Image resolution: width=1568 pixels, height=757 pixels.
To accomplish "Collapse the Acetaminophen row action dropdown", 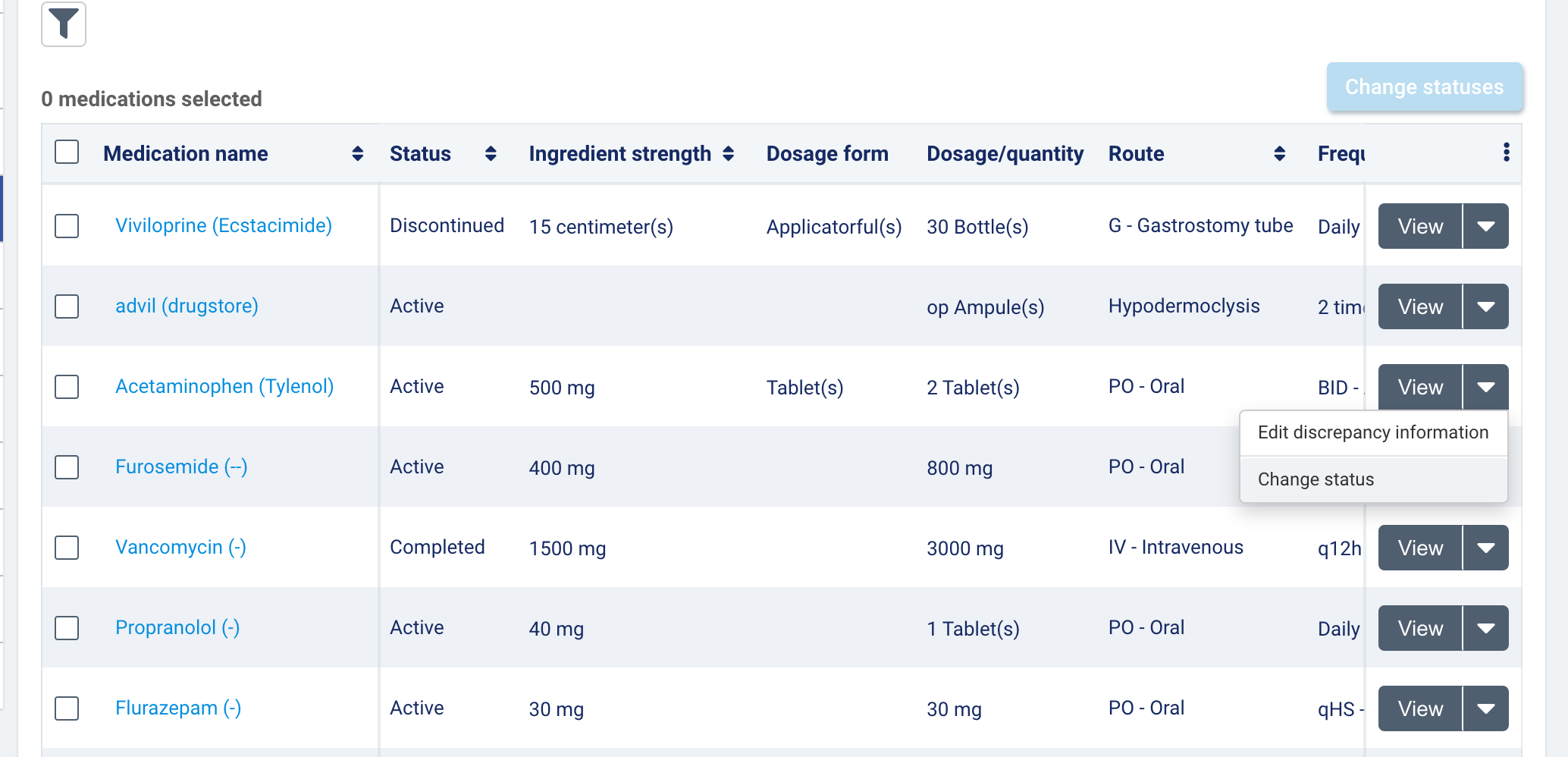I will pos(1485,387).
